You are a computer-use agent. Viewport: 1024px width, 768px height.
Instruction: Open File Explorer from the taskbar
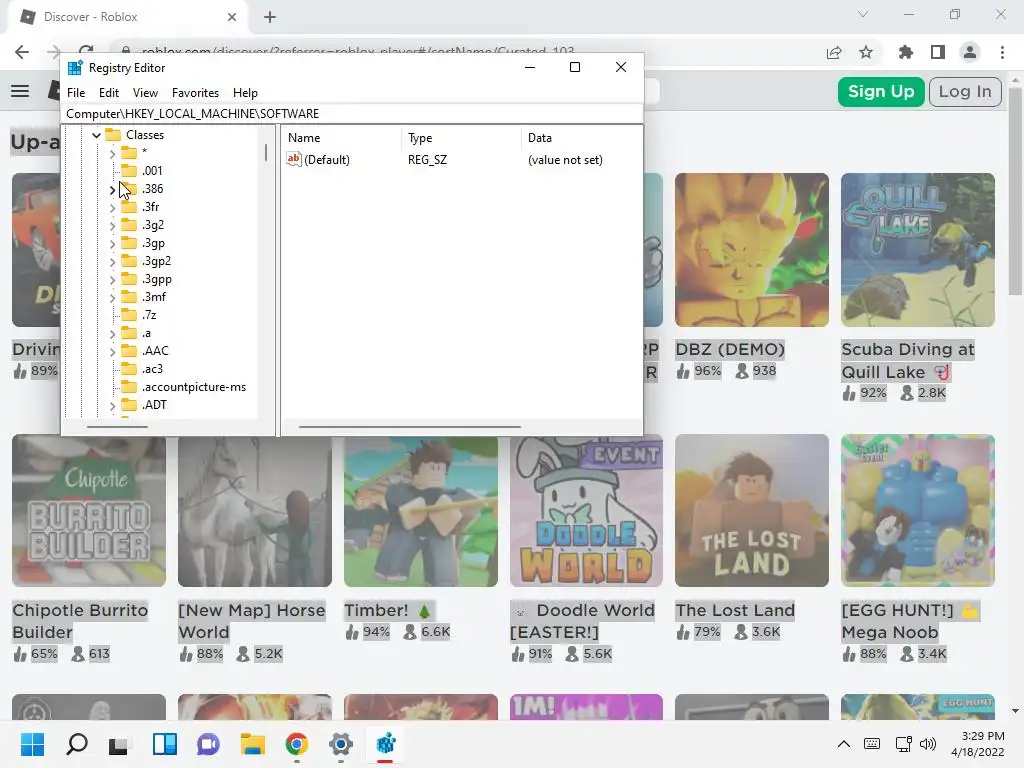click(x=252, y=744)
